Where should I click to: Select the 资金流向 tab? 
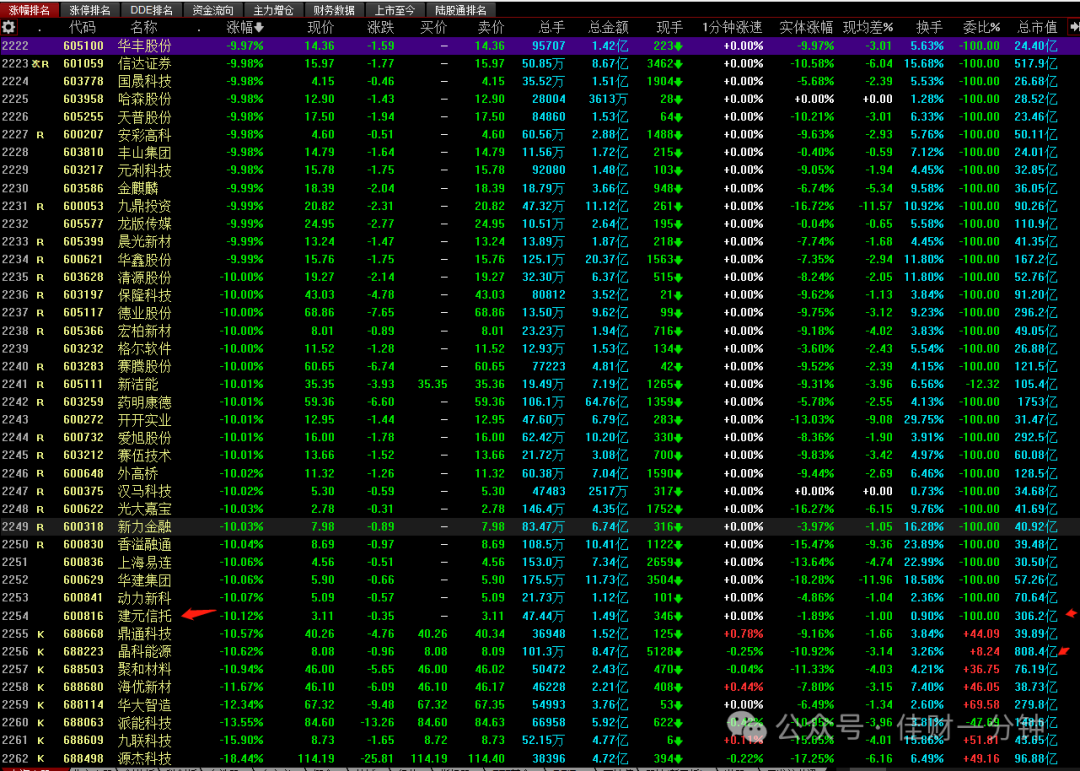tap(212, 10)
